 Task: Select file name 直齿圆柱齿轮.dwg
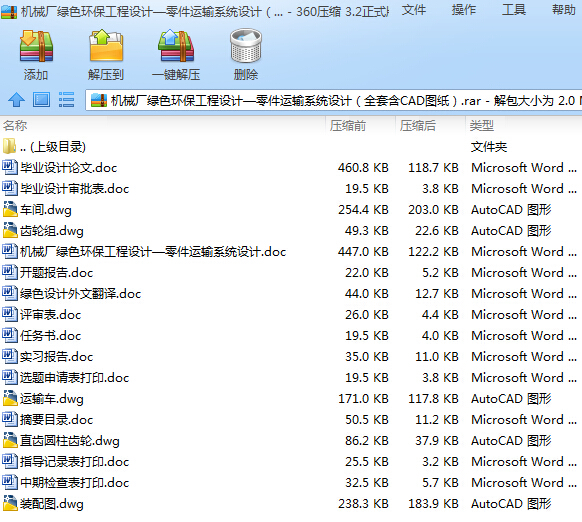coord(70,441)
